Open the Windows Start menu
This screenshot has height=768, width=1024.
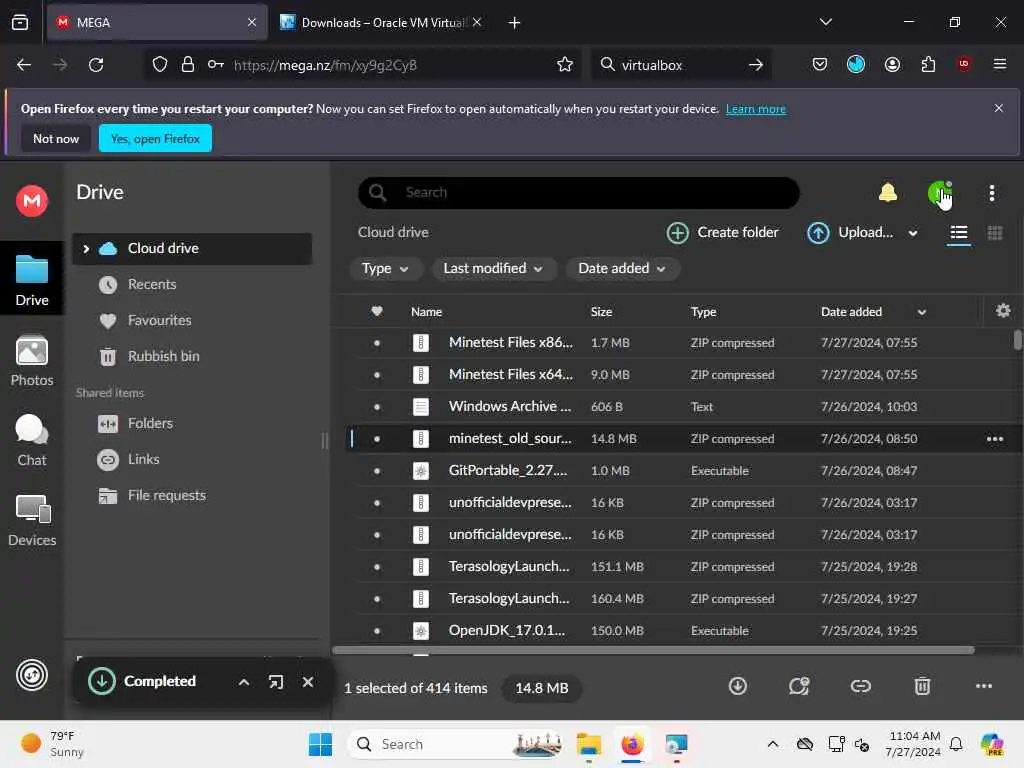point(320,744)
